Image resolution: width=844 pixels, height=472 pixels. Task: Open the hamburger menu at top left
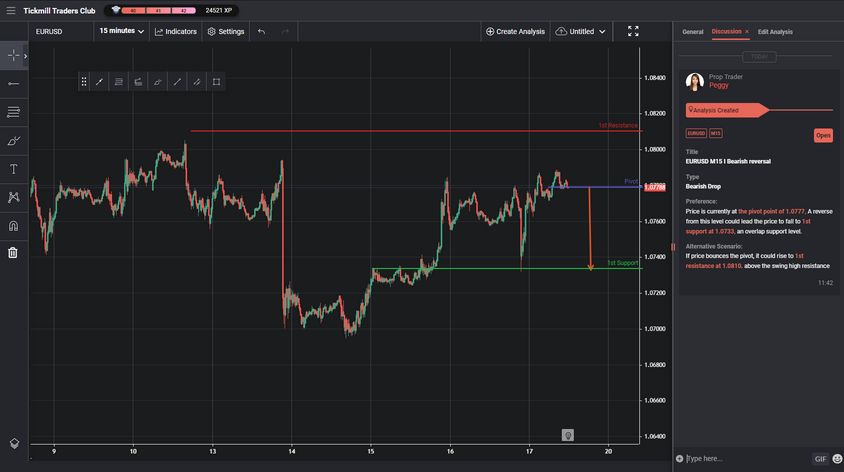pos(11,10)
